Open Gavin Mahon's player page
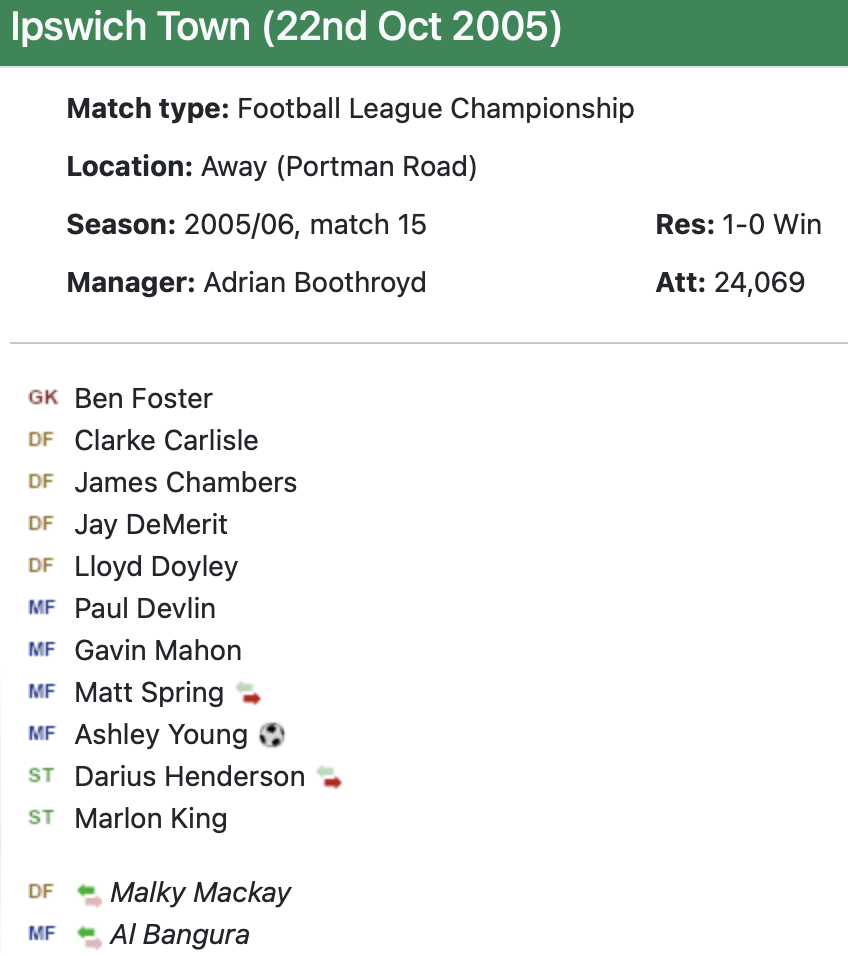 tap(158, 650)
